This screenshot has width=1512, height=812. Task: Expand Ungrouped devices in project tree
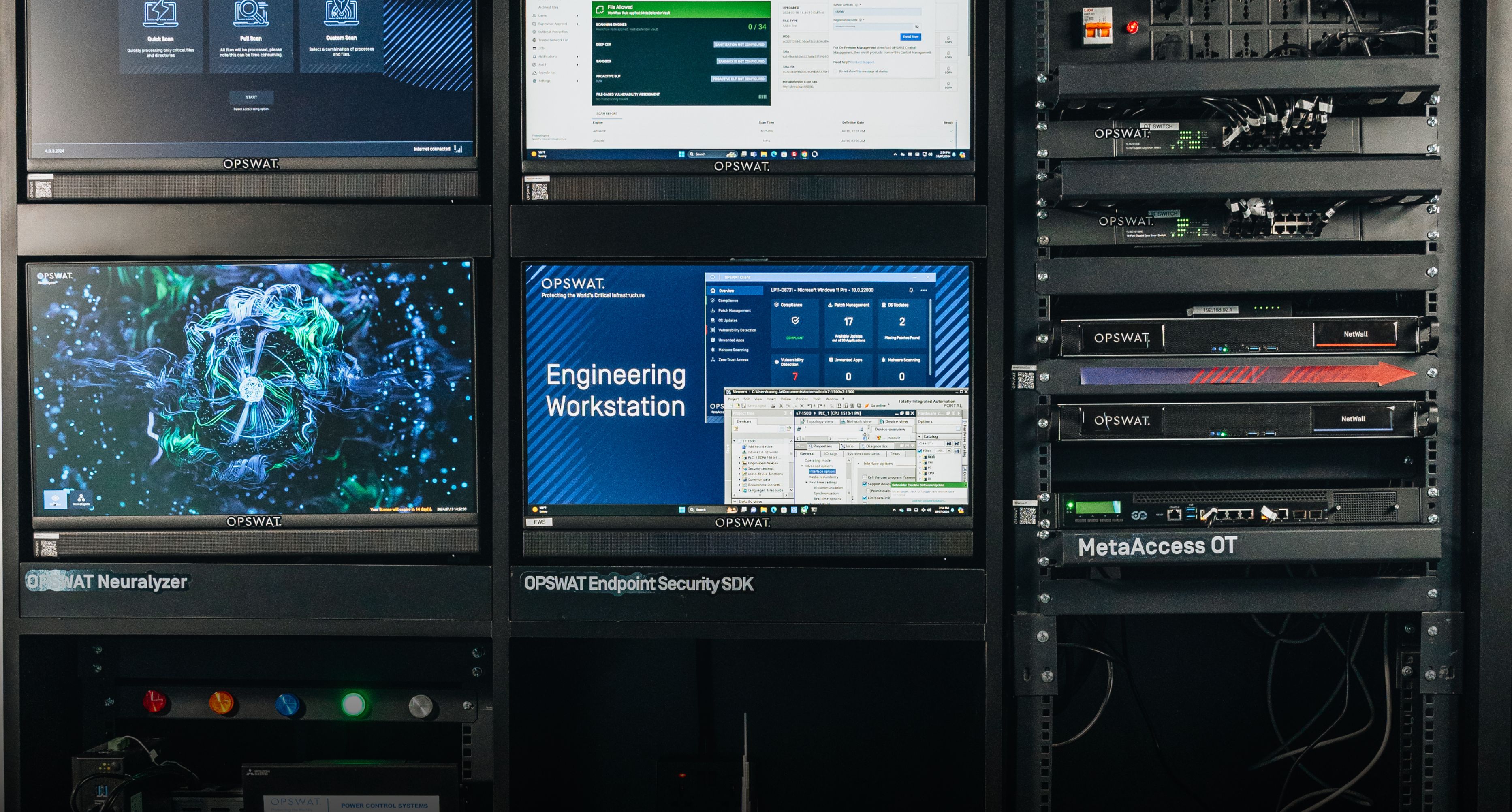pyautogui.click(x=739, y=463)
